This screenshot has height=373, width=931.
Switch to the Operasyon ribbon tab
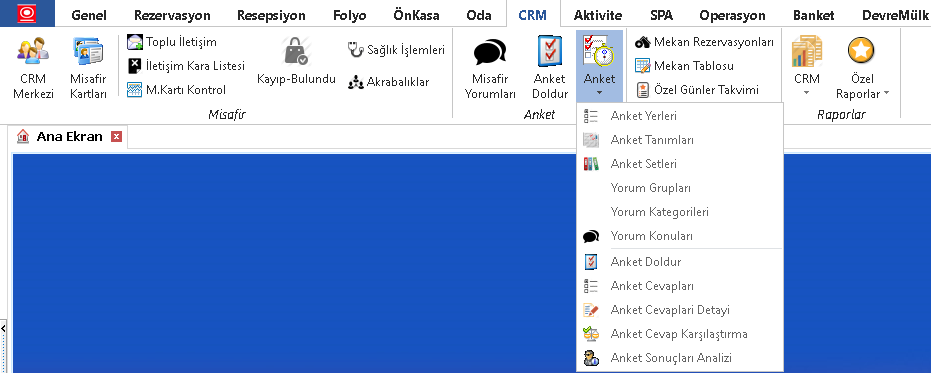pyautogui.click(x=732, y=15)
